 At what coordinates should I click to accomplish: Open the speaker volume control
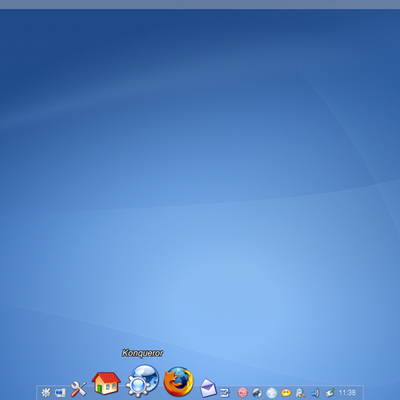click(315, 393)
